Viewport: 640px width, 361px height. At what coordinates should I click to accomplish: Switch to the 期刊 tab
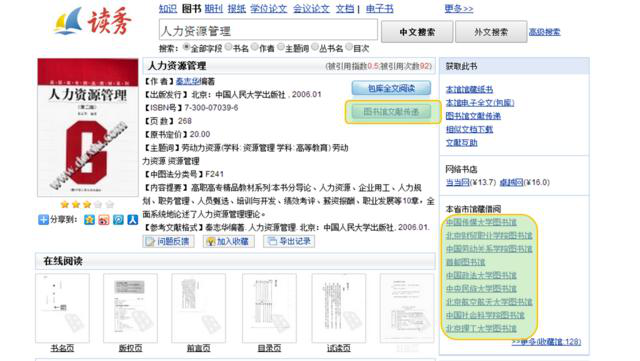point(214,9)
